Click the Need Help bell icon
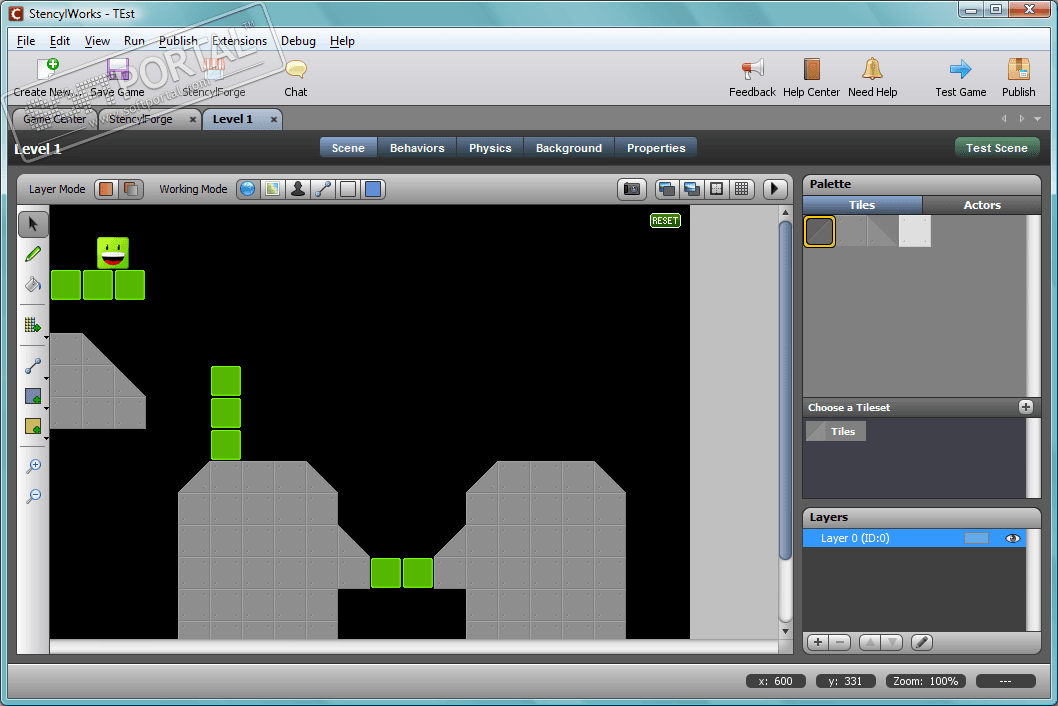 point(872,69)
